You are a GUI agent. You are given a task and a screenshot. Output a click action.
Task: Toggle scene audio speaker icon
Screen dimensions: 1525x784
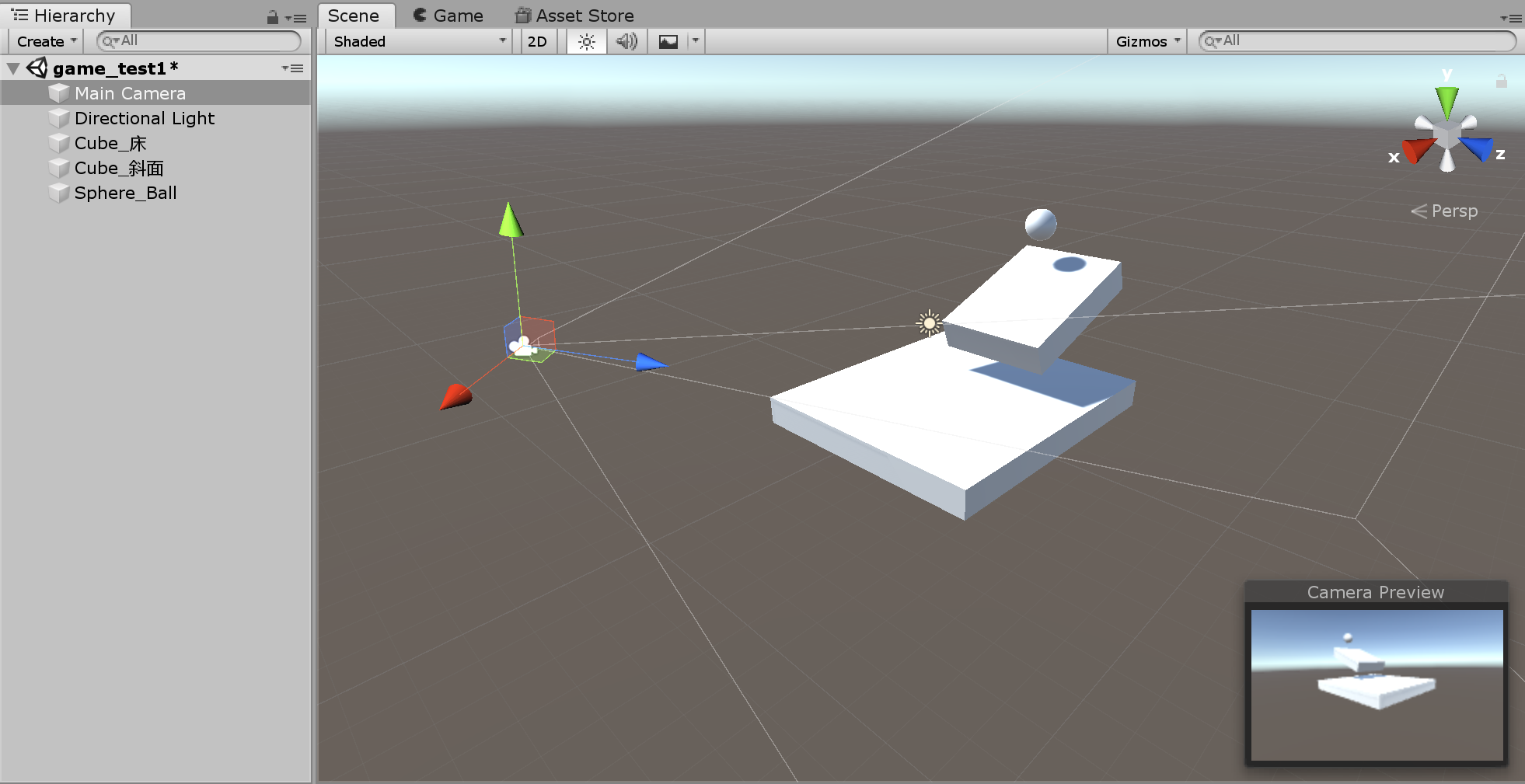coord(626,41)
